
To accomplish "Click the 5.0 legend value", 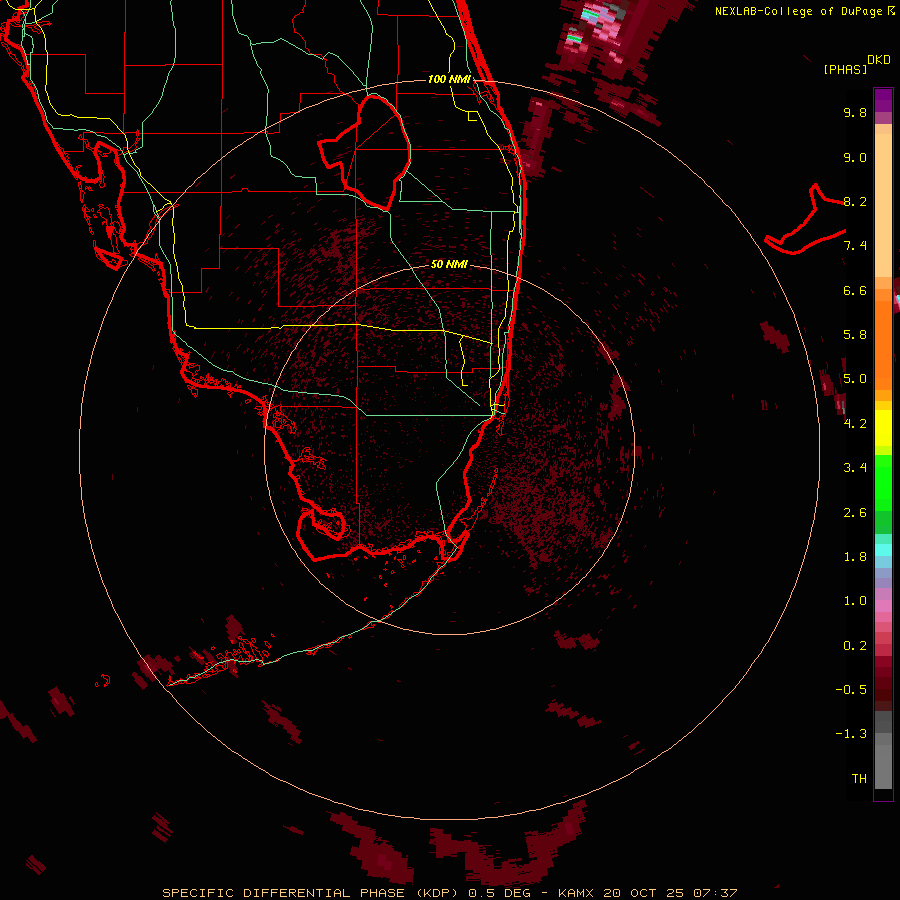I will tap(855, 379).
